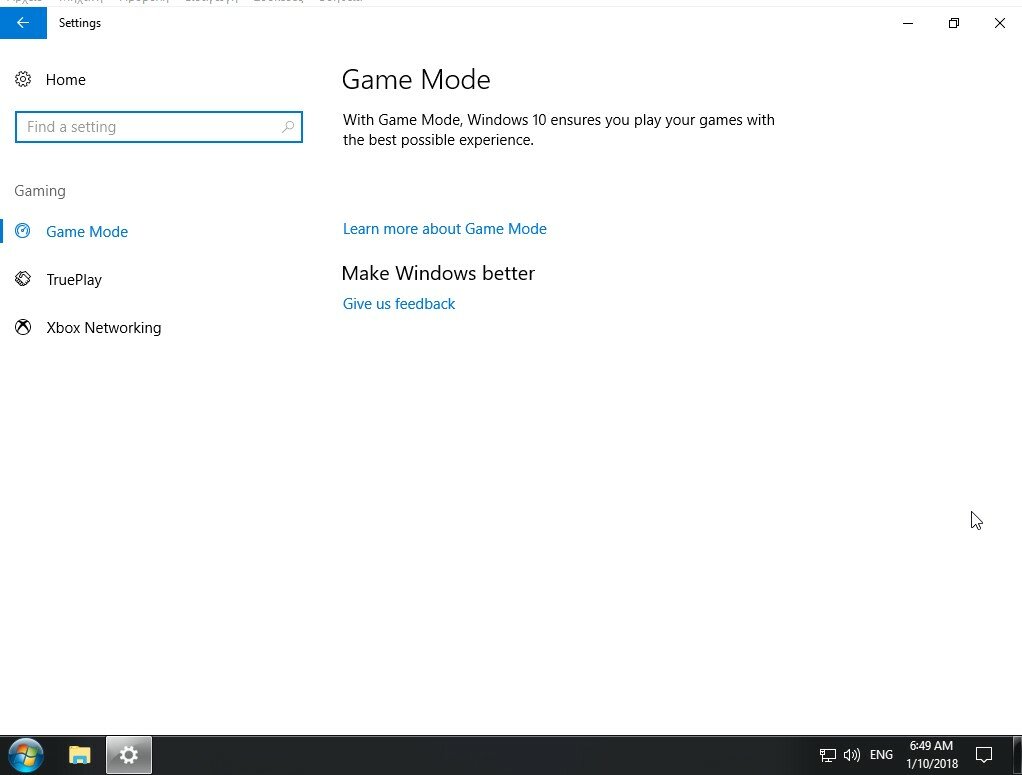
Task: Open the Home settings page
Action: (x=65, y=80)
